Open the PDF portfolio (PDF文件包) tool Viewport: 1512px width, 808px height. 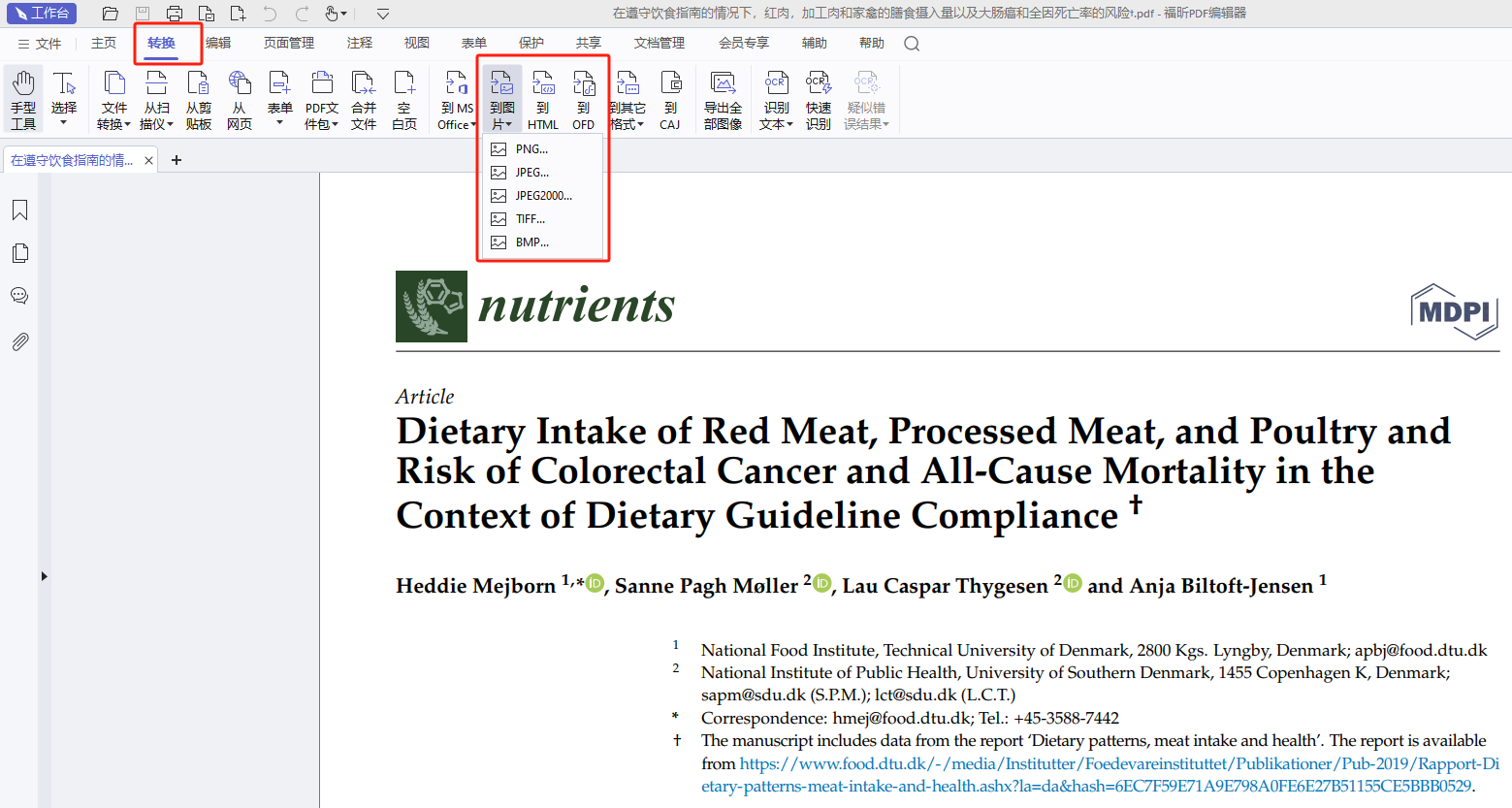point(321,99)
